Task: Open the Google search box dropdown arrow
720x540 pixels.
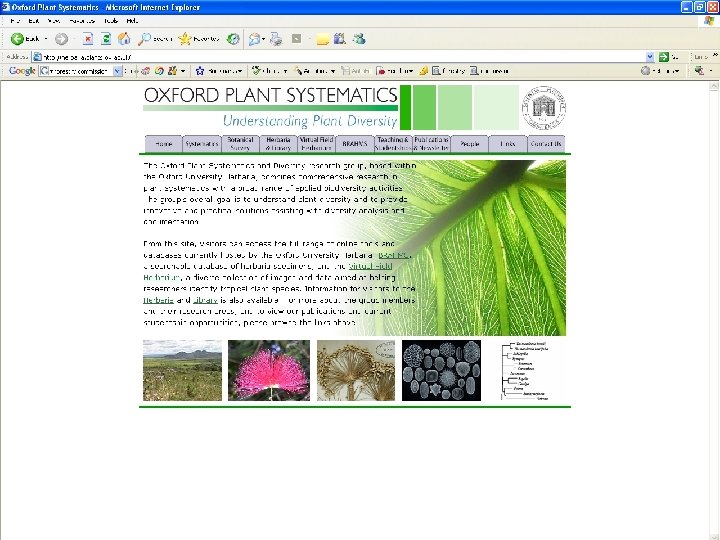Action: point(118,71)
